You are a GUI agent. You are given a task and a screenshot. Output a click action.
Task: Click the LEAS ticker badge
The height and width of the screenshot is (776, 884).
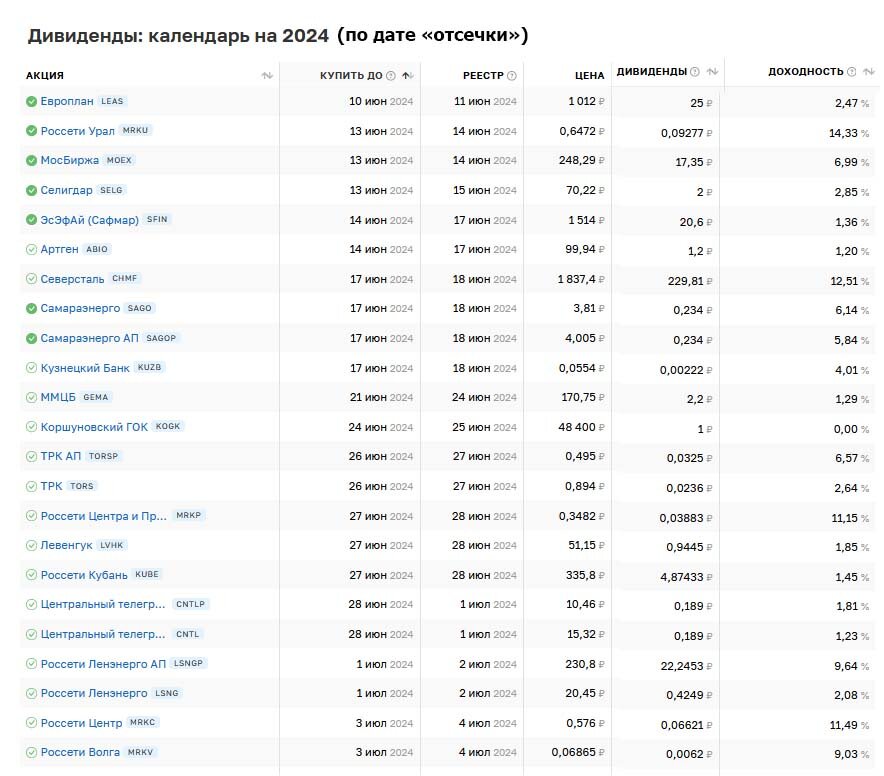pos(112,102)
